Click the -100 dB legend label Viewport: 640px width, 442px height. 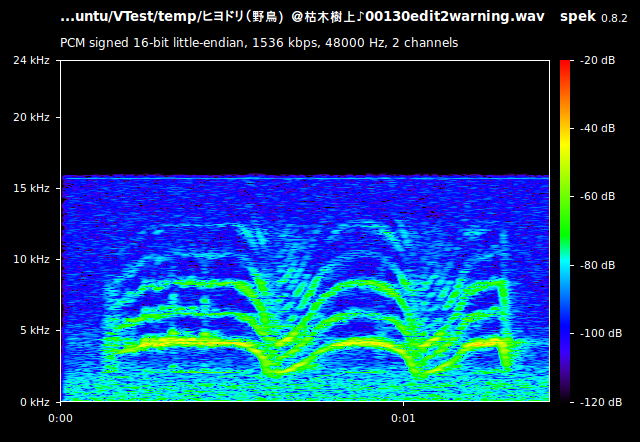[601, 333]
